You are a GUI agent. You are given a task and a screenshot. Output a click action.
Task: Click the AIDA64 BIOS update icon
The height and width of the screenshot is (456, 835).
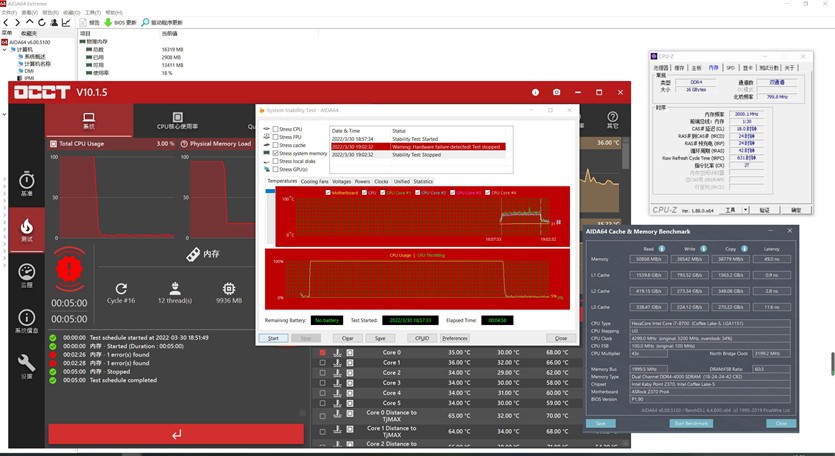point(108,21)
